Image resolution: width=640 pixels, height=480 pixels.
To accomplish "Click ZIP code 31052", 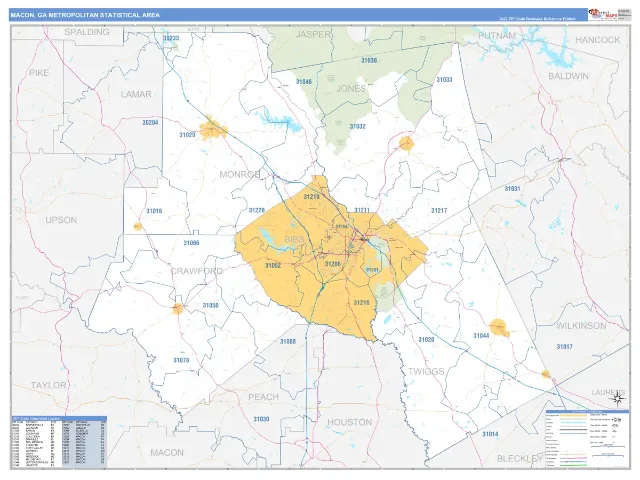I will (x=273, y=266).
